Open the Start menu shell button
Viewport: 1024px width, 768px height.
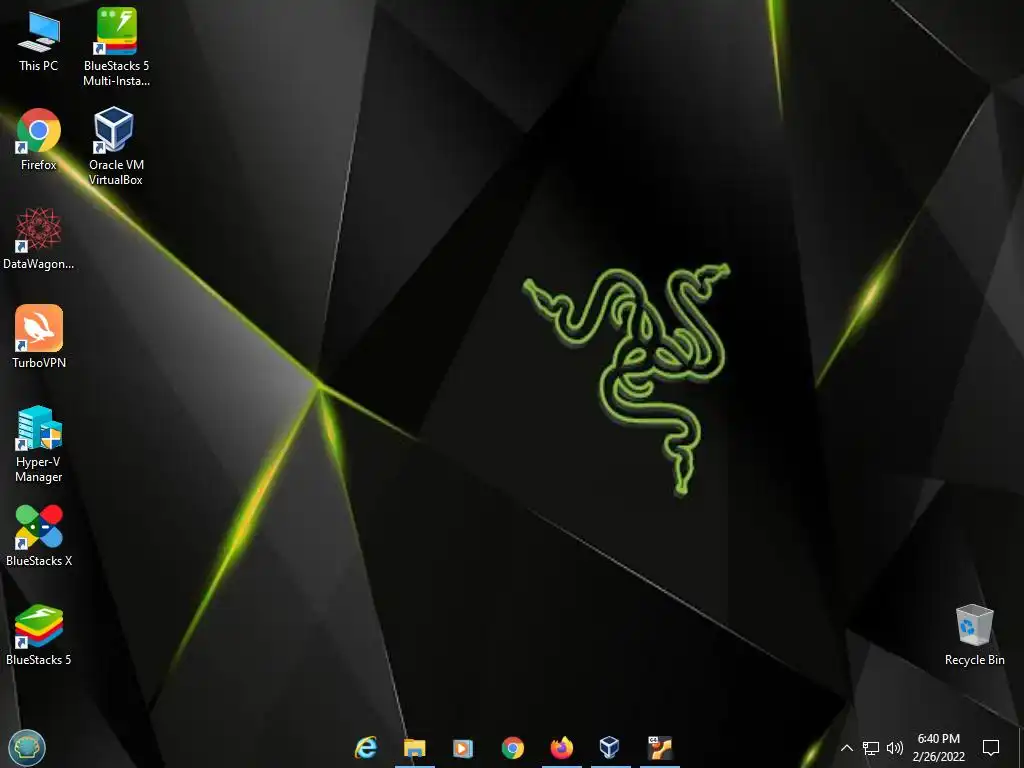coord(27,747)
